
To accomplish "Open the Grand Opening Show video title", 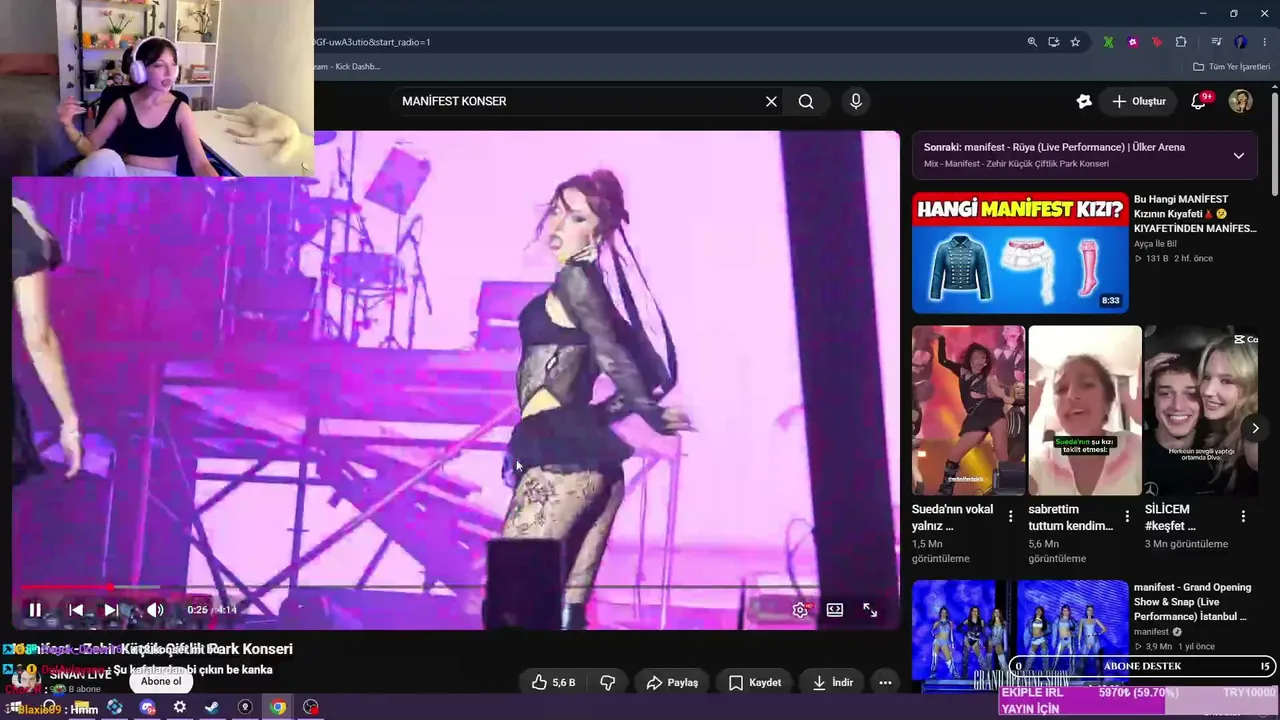I will (x=1193, y=602).
